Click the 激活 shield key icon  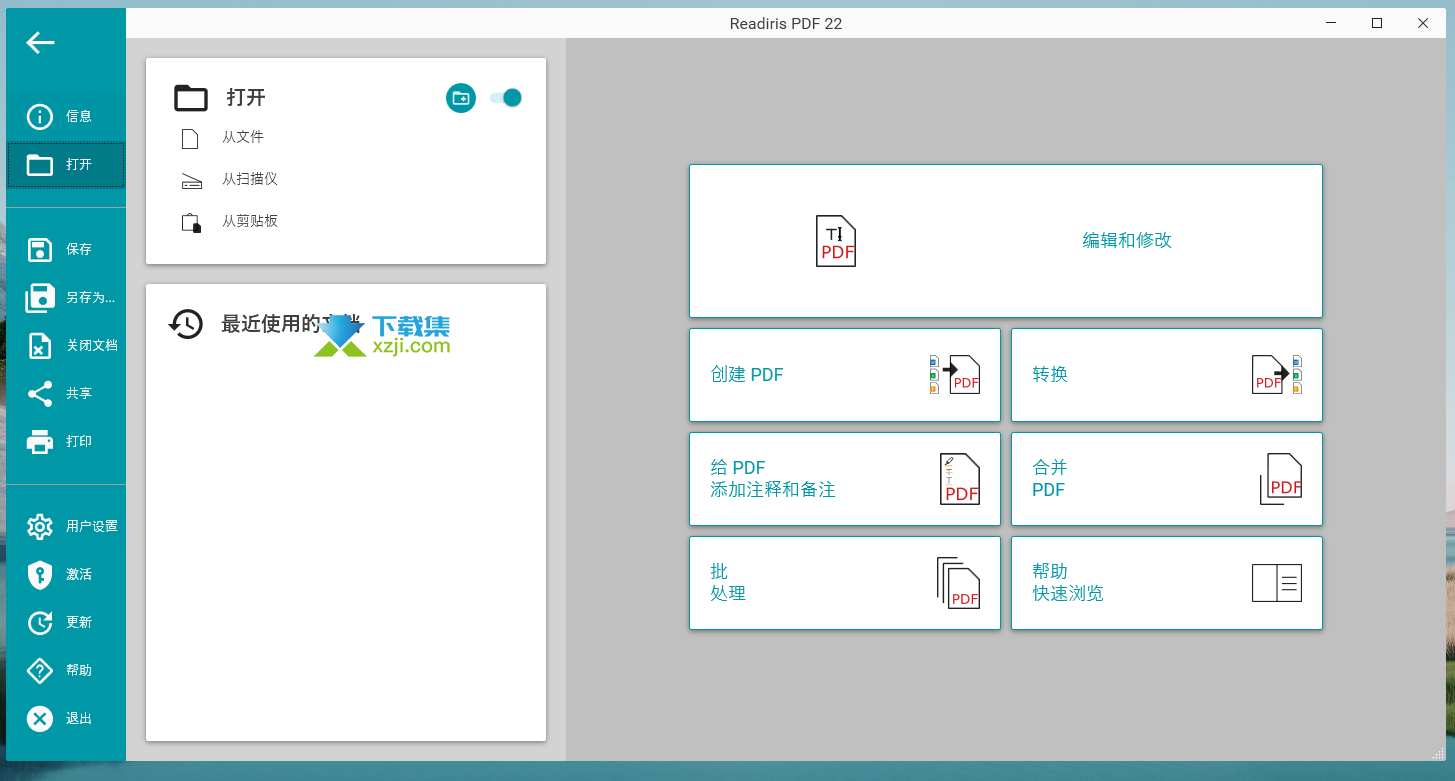40,574
